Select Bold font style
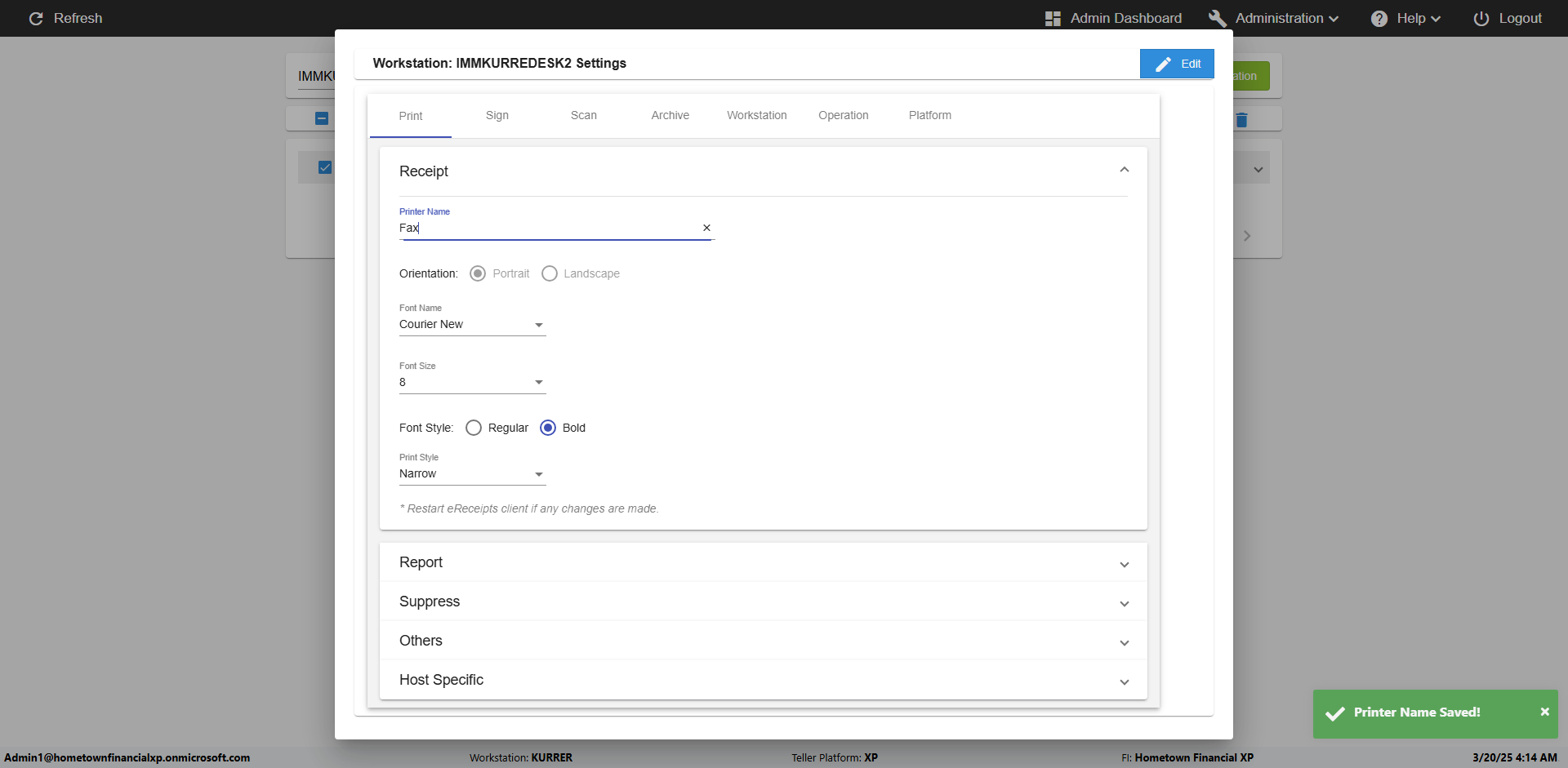Screen dimensions: 1568x768 coord(548,428)
